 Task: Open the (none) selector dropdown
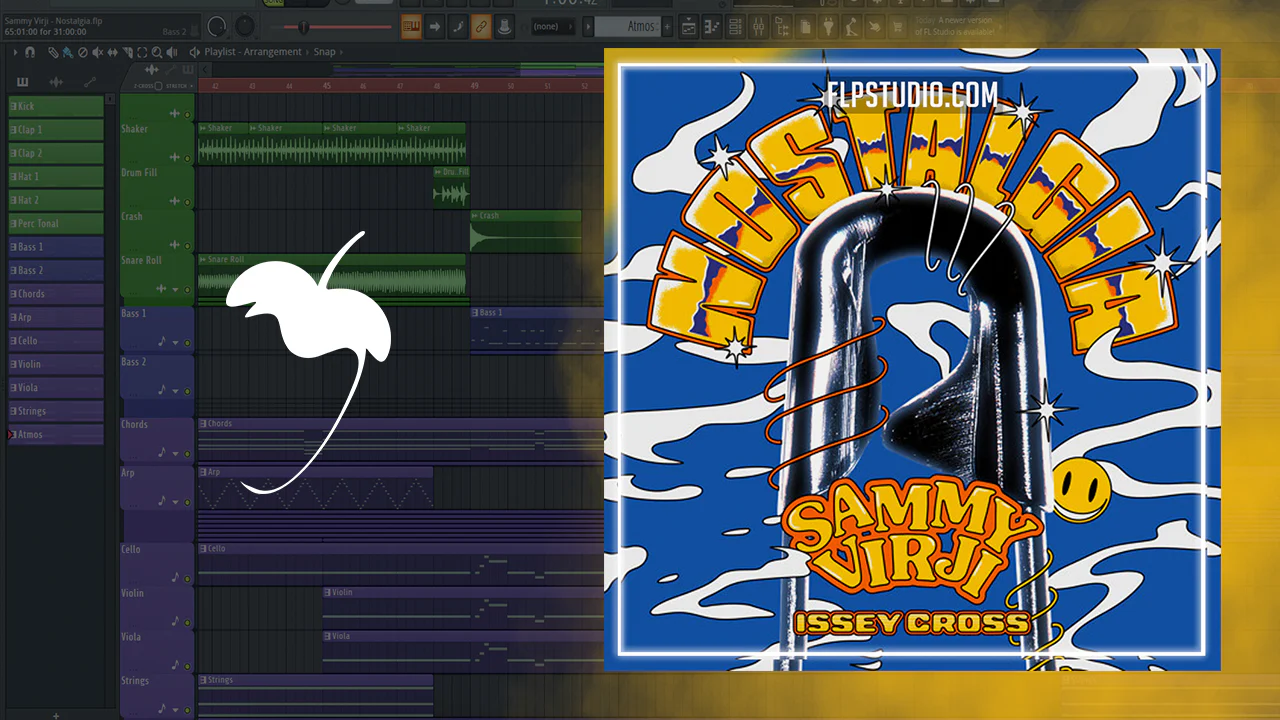[x=553, y=27]
